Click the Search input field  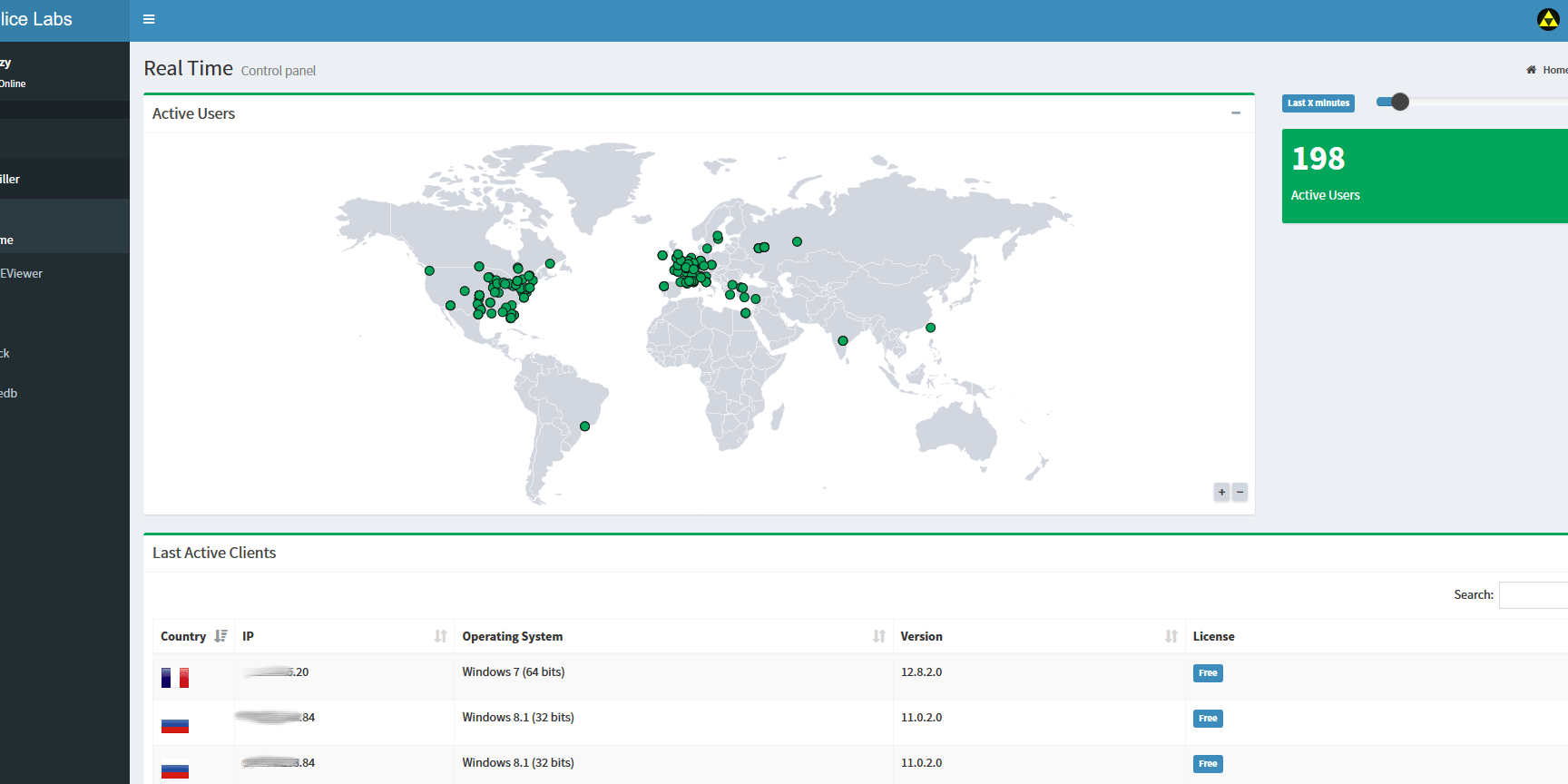1534,595
